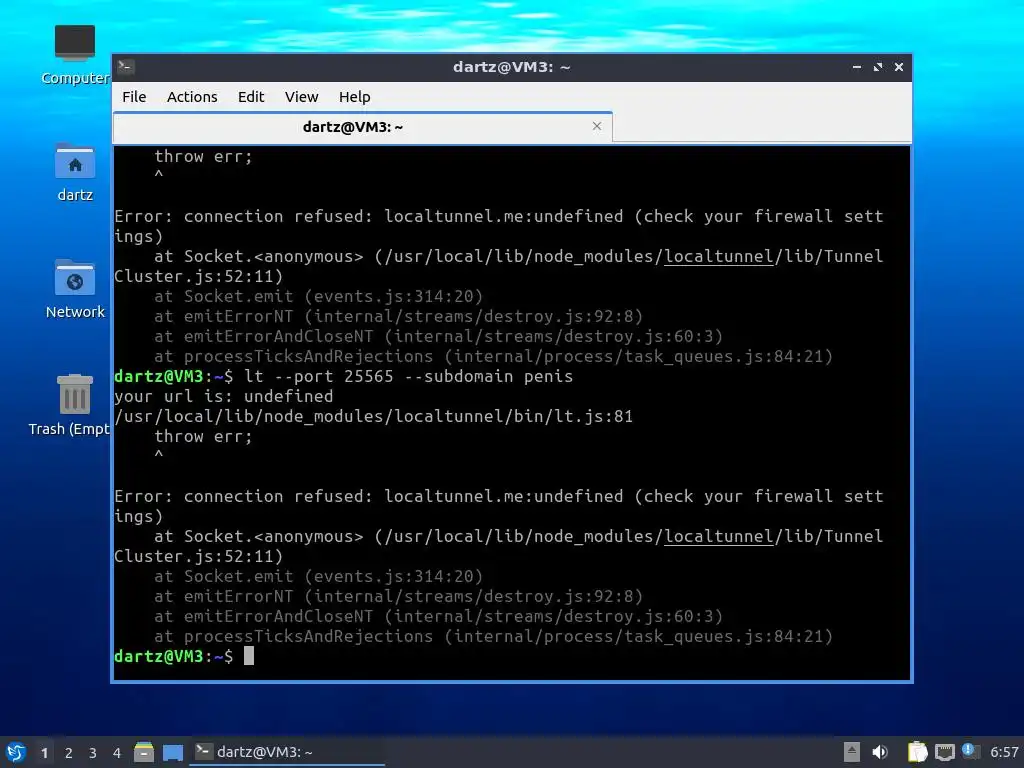Click the update notifier tray icon
1024x768 pixels.
click(970, 751)
